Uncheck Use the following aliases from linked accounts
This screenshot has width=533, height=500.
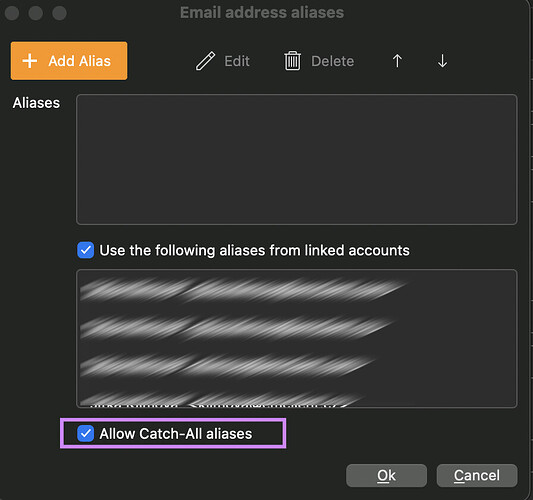coord(85,250)
